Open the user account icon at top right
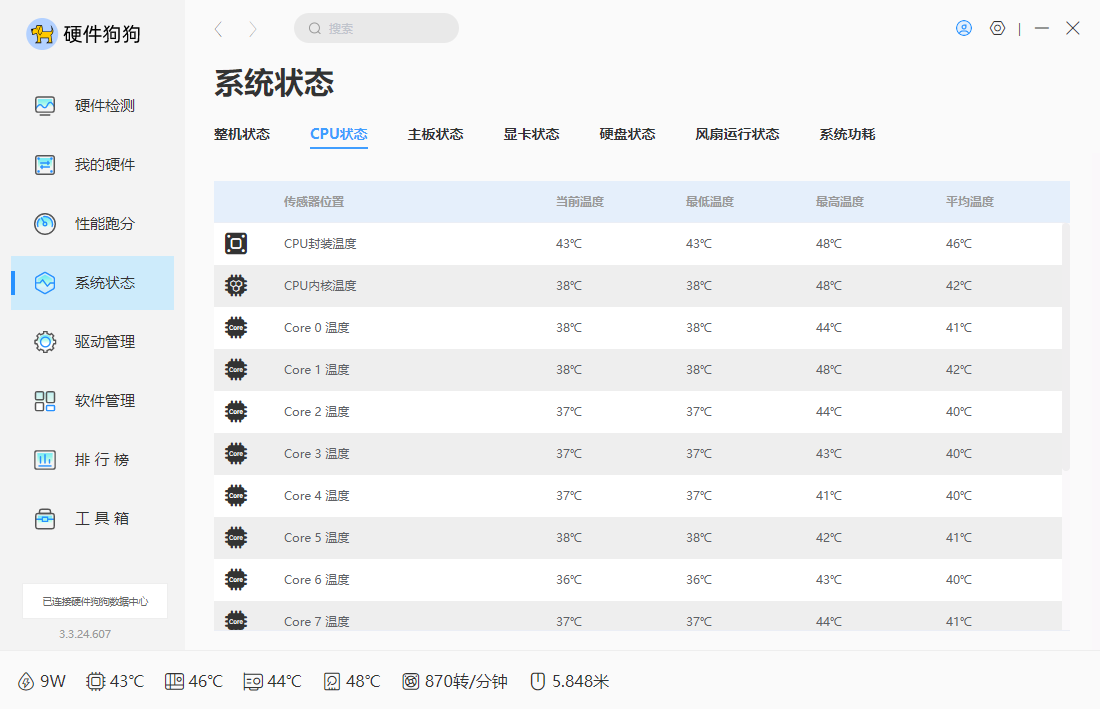This screenshot has height=709, width=1100. point(963,28)
